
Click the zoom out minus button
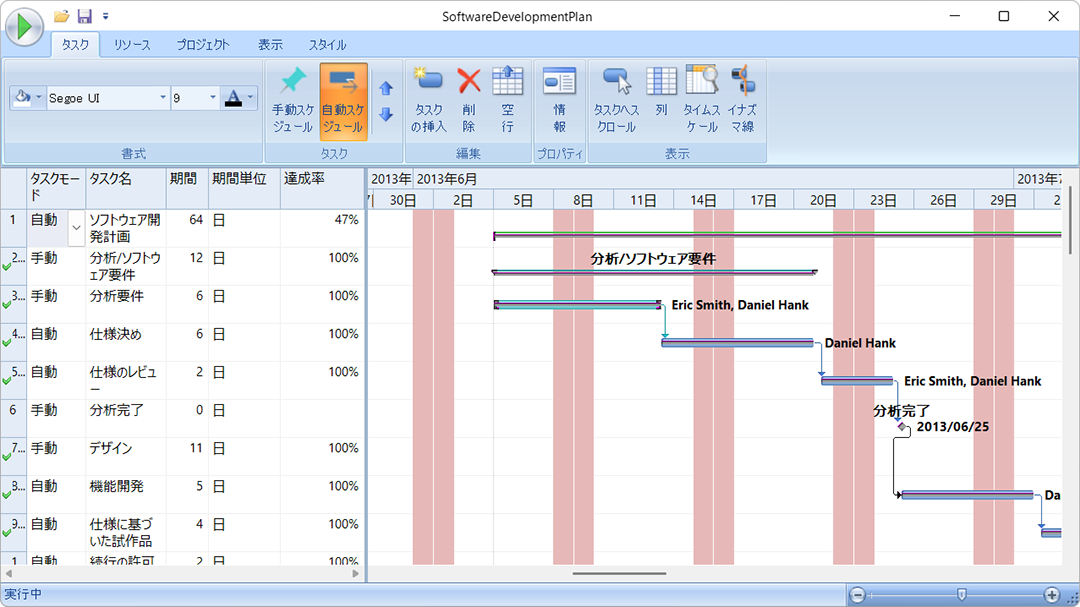pyautogui.click(x=858, y=595)
